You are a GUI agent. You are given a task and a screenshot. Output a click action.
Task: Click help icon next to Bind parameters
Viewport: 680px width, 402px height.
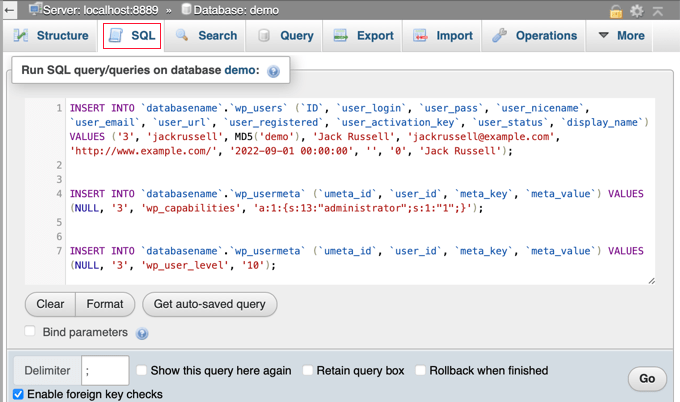(x=142, y=333)
